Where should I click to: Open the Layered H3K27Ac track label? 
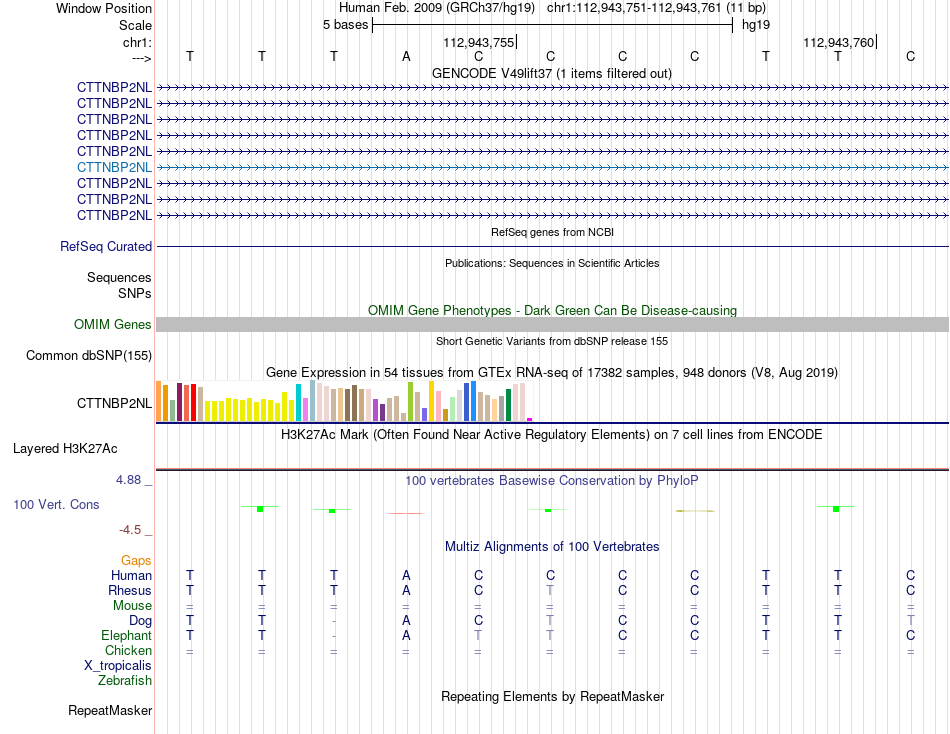[x=65, y=449]
